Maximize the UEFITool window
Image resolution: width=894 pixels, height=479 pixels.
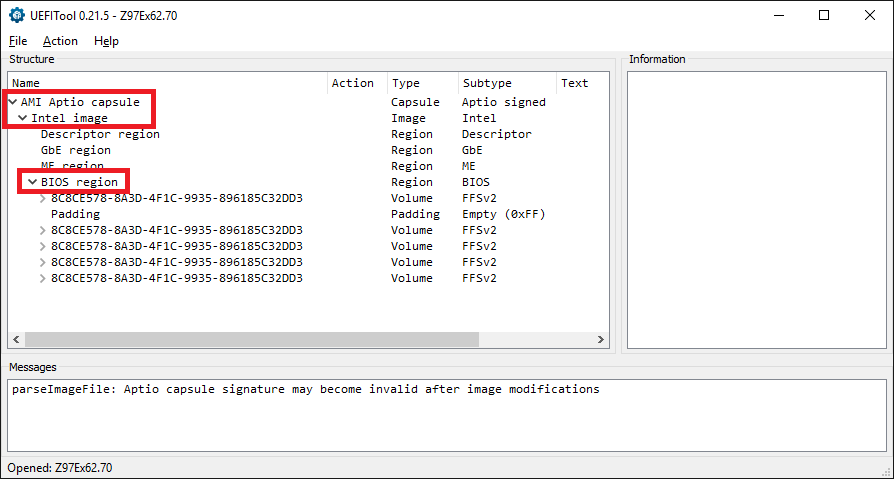(824, 15)
